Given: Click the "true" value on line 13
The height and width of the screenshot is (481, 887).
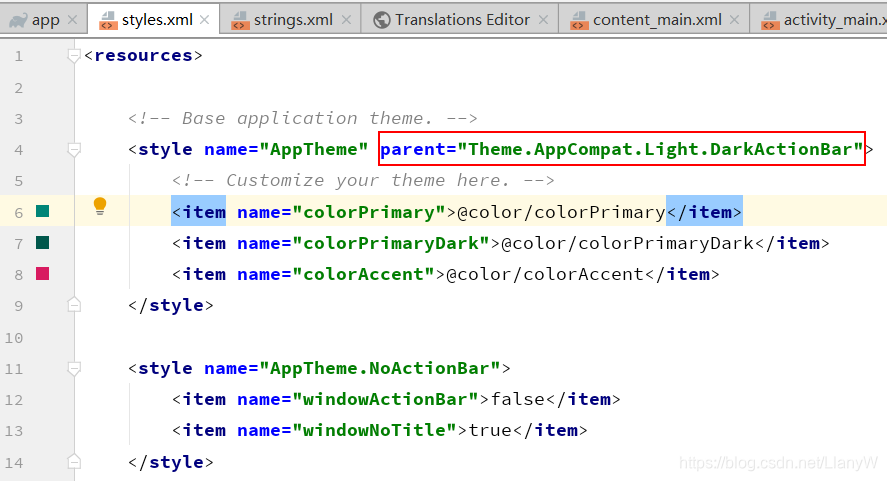Looking at the screenshot, I should pyautogui.click(x=490, y=431).
